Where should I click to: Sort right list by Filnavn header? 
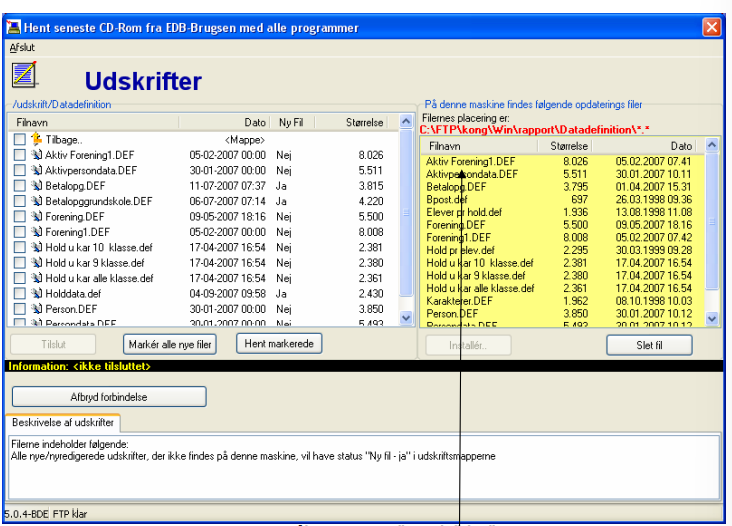480,146
